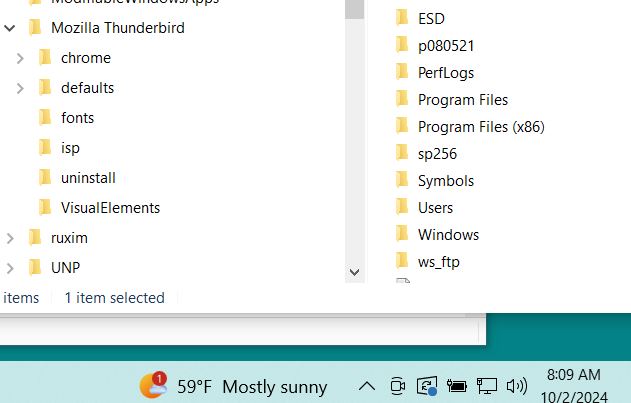Image resolution: width=631 pixels, height=403 pixels.
Task: Collapse the Mozilla Thunderbird tree node
Action: point(10,28)
